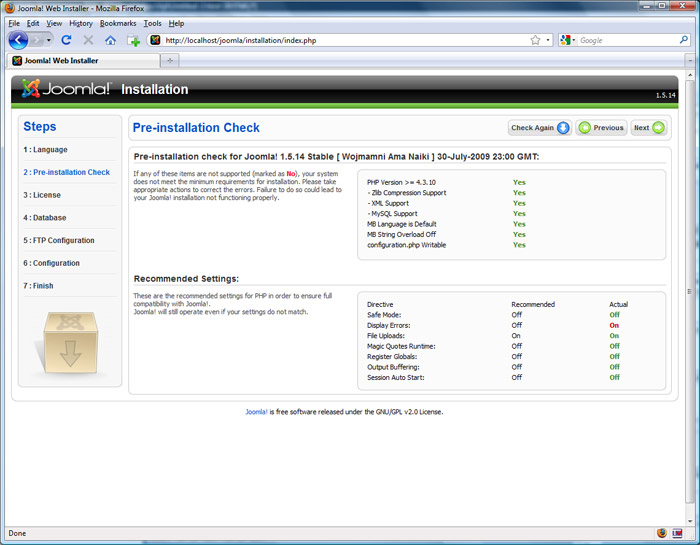The height and width of the screenshot is (545, 700).
Task: Go to the Home page icon
Action: coord(110,41)
